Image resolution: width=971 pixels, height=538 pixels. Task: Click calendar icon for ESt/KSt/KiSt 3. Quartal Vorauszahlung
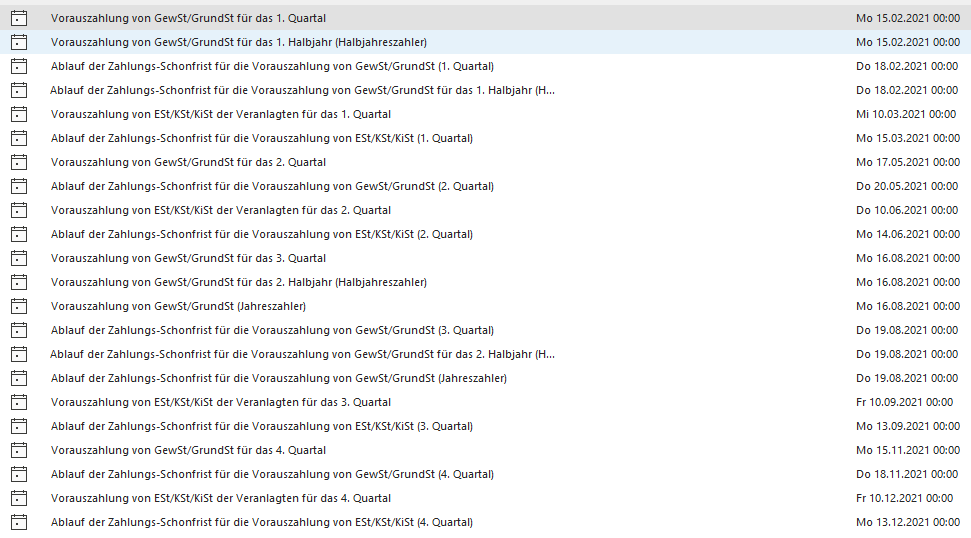[18, 402]
